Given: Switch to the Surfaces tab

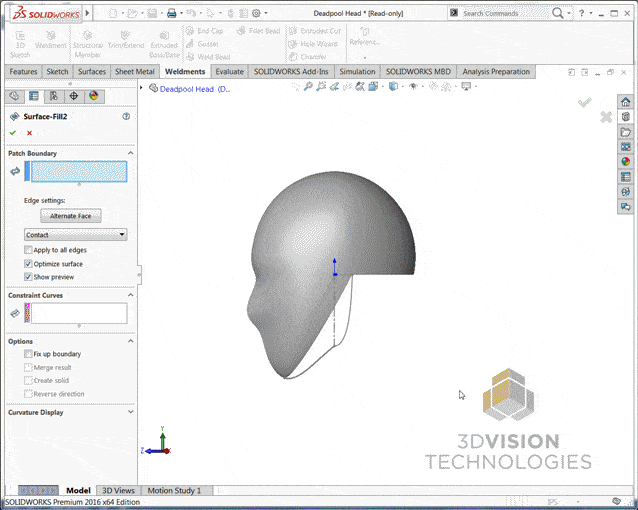Looking at the screenshot, I should coord(92,72).
